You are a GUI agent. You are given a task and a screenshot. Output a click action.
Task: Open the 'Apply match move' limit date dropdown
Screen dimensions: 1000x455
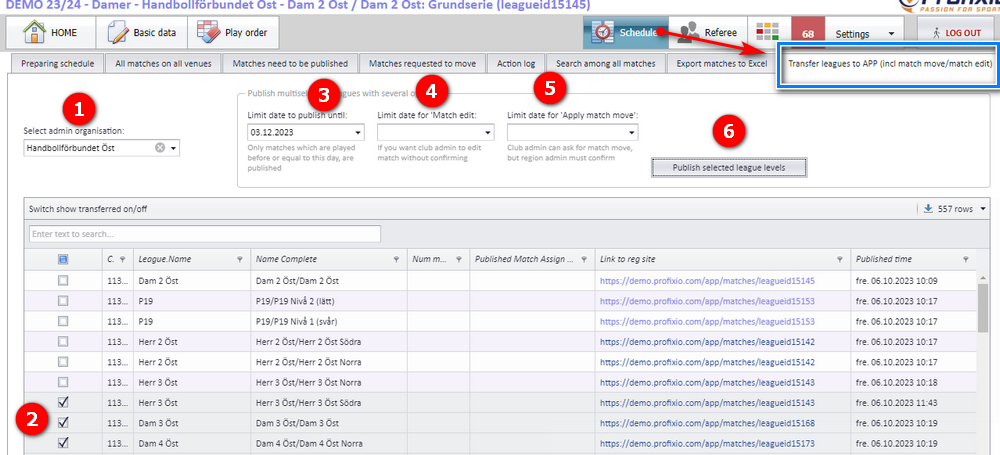pos(631,133)
